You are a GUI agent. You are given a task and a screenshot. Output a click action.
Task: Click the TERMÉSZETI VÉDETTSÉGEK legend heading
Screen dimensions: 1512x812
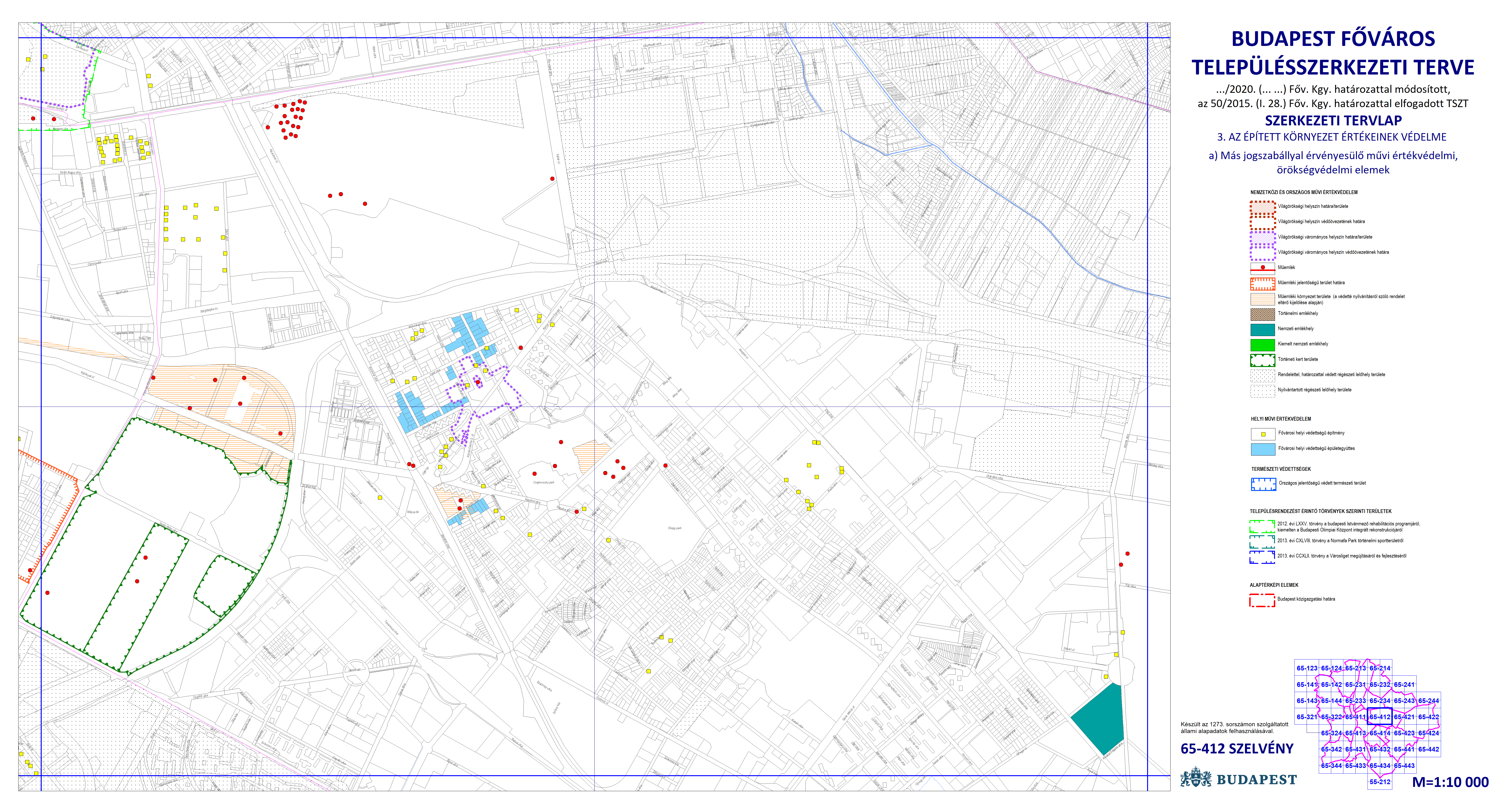tap(1281, 469)
